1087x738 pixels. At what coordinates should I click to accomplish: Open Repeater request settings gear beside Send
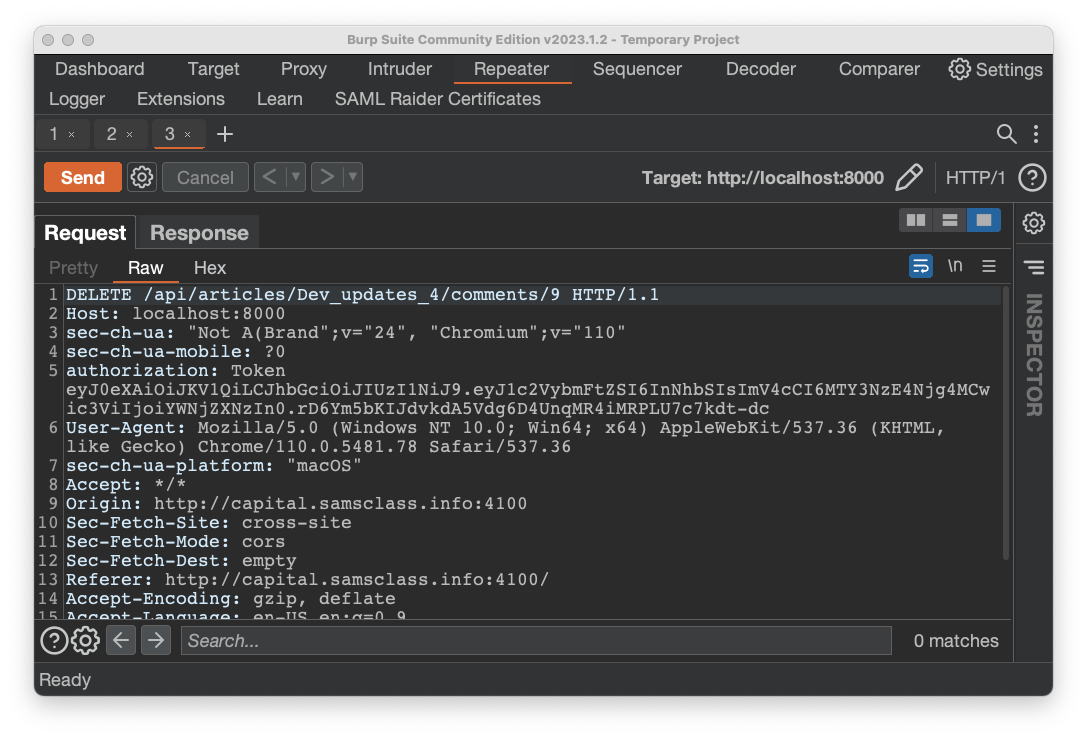tap(142, 177)
